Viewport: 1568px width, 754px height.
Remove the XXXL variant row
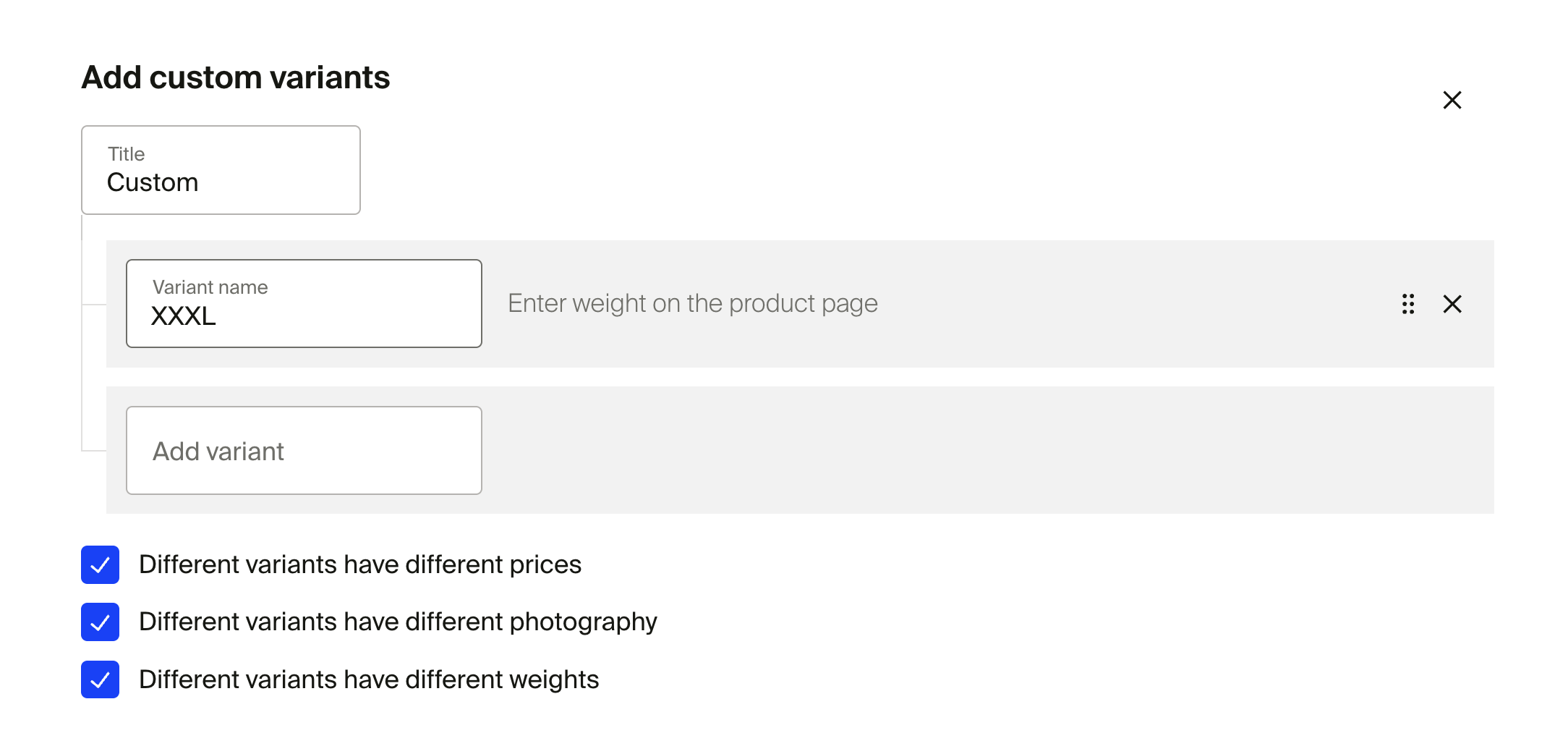click(1452, 304)
